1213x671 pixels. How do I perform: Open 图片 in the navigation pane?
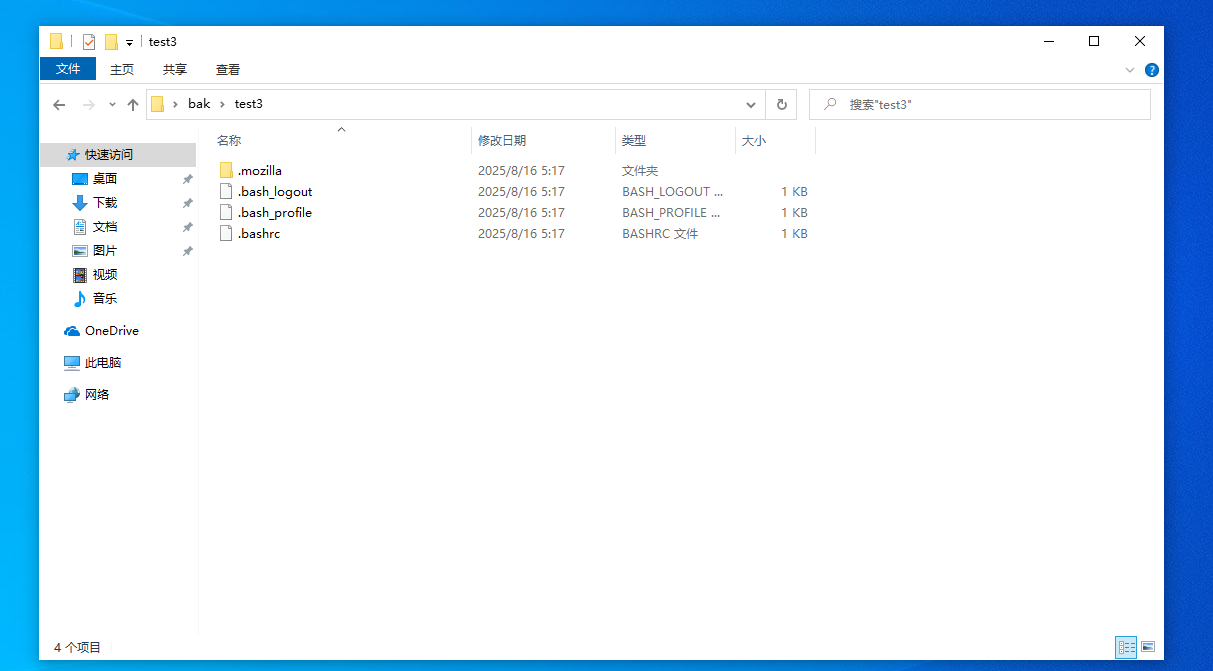coord(105,251)
